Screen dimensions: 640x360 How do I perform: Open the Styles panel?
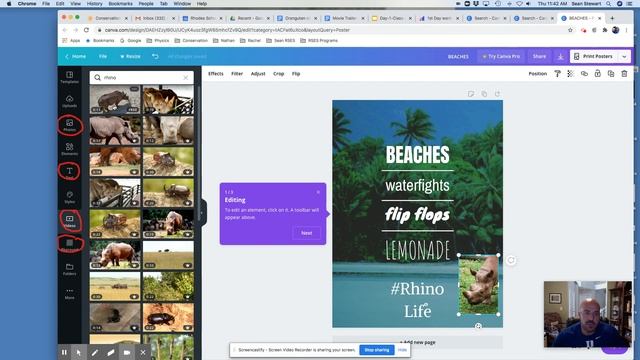pyautogui.click(x=69, y=197)
